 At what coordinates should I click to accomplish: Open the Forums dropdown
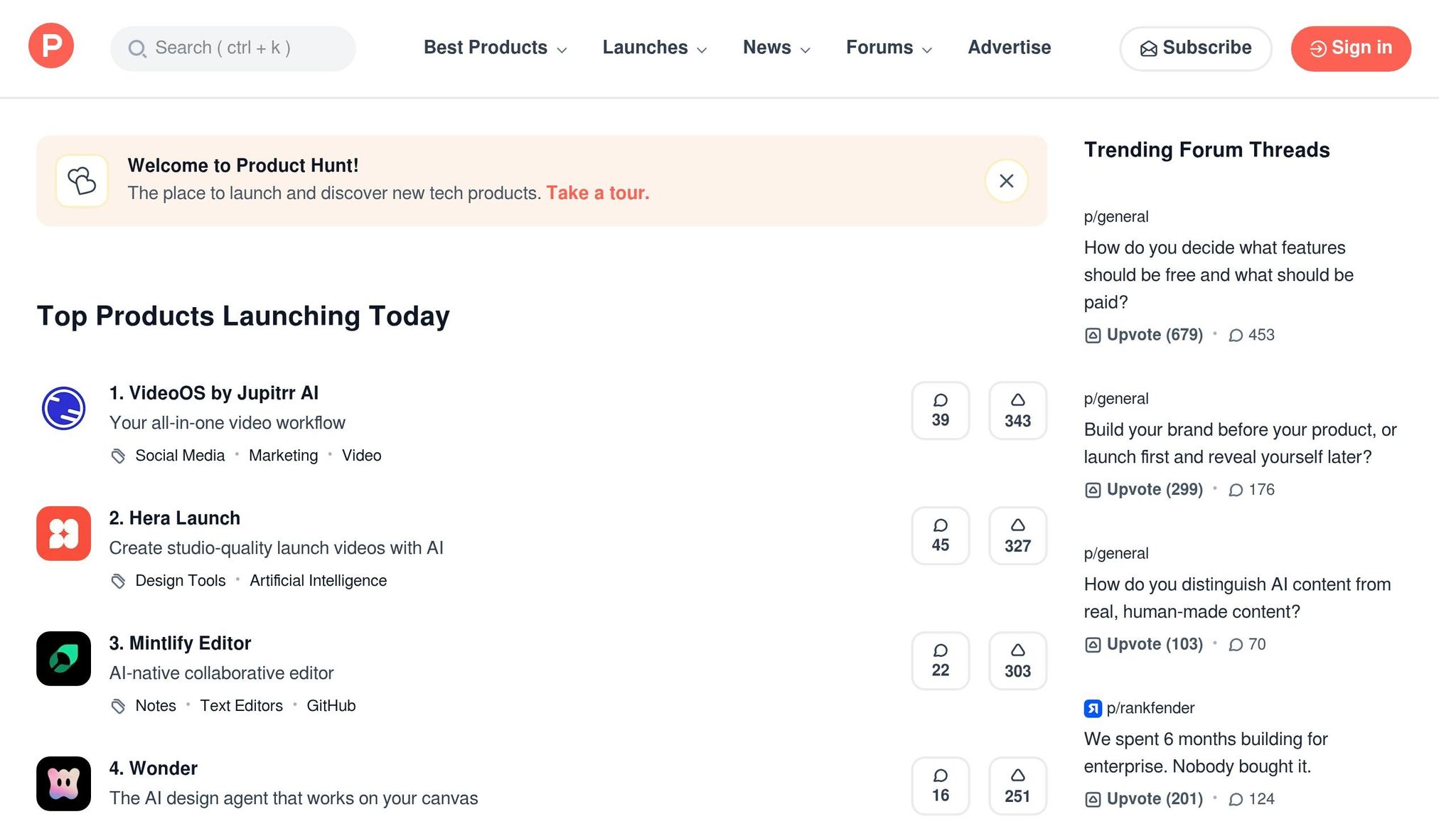889,48
